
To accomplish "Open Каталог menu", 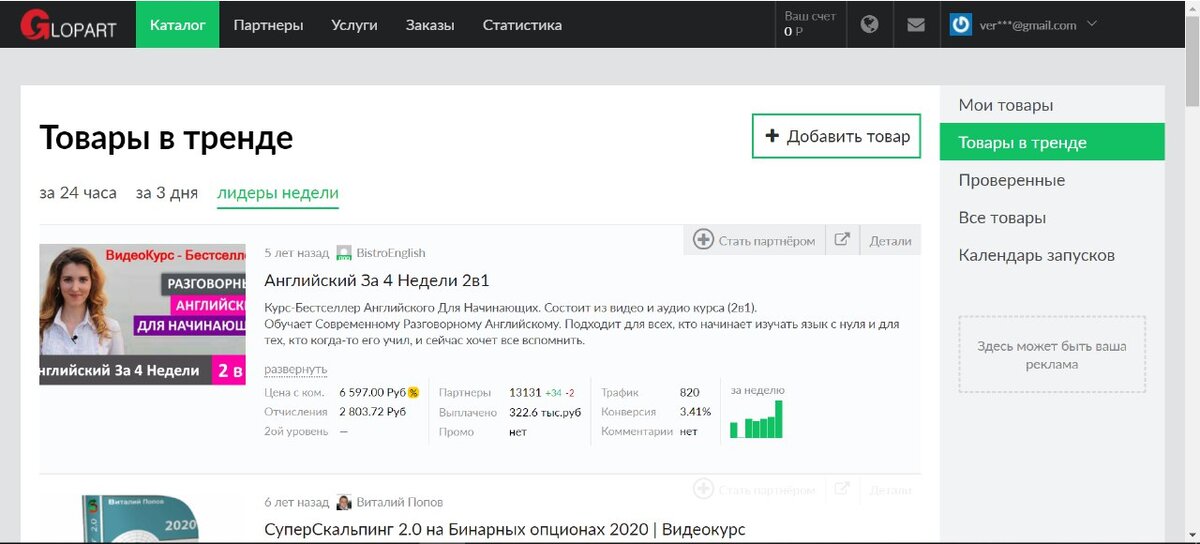I will [178, 25].
